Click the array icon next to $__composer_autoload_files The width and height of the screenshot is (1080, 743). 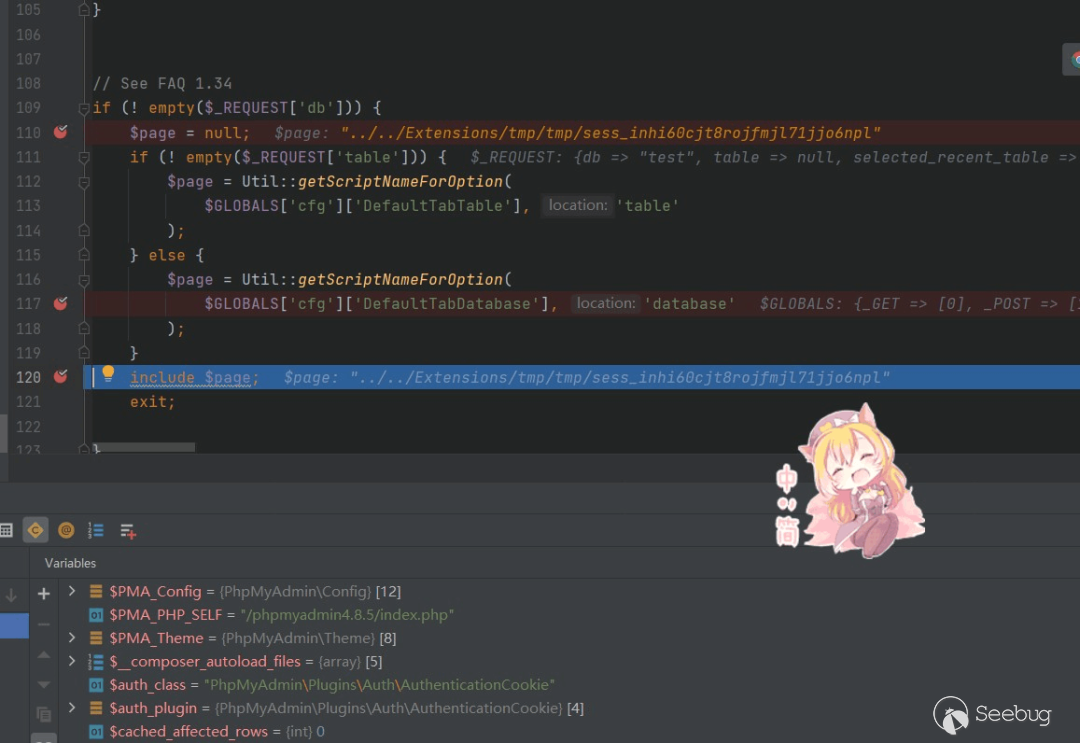pyautogui.click(x=96, y=662)
